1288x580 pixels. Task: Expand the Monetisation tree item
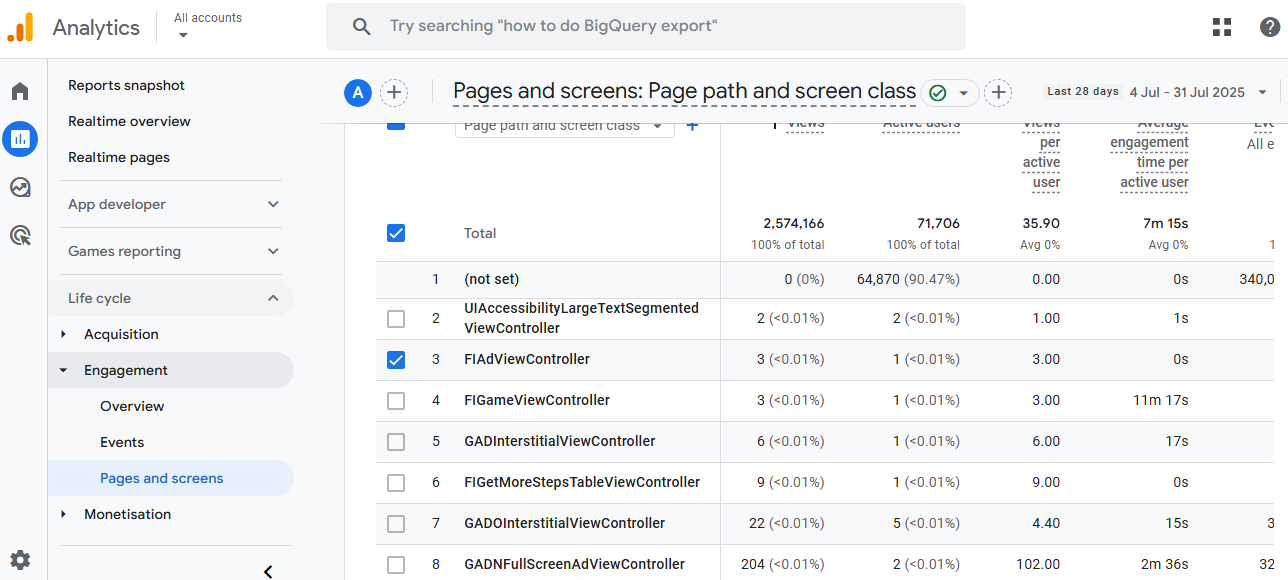[64, 514]
